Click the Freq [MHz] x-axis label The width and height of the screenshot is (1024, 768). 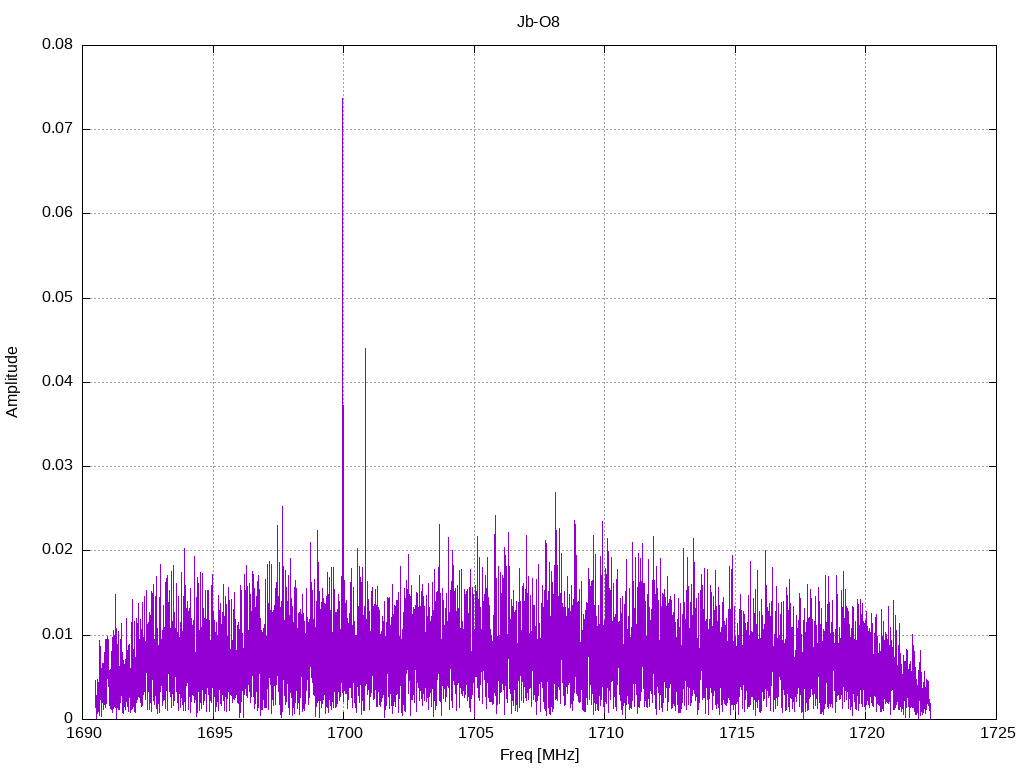(539, 755)
